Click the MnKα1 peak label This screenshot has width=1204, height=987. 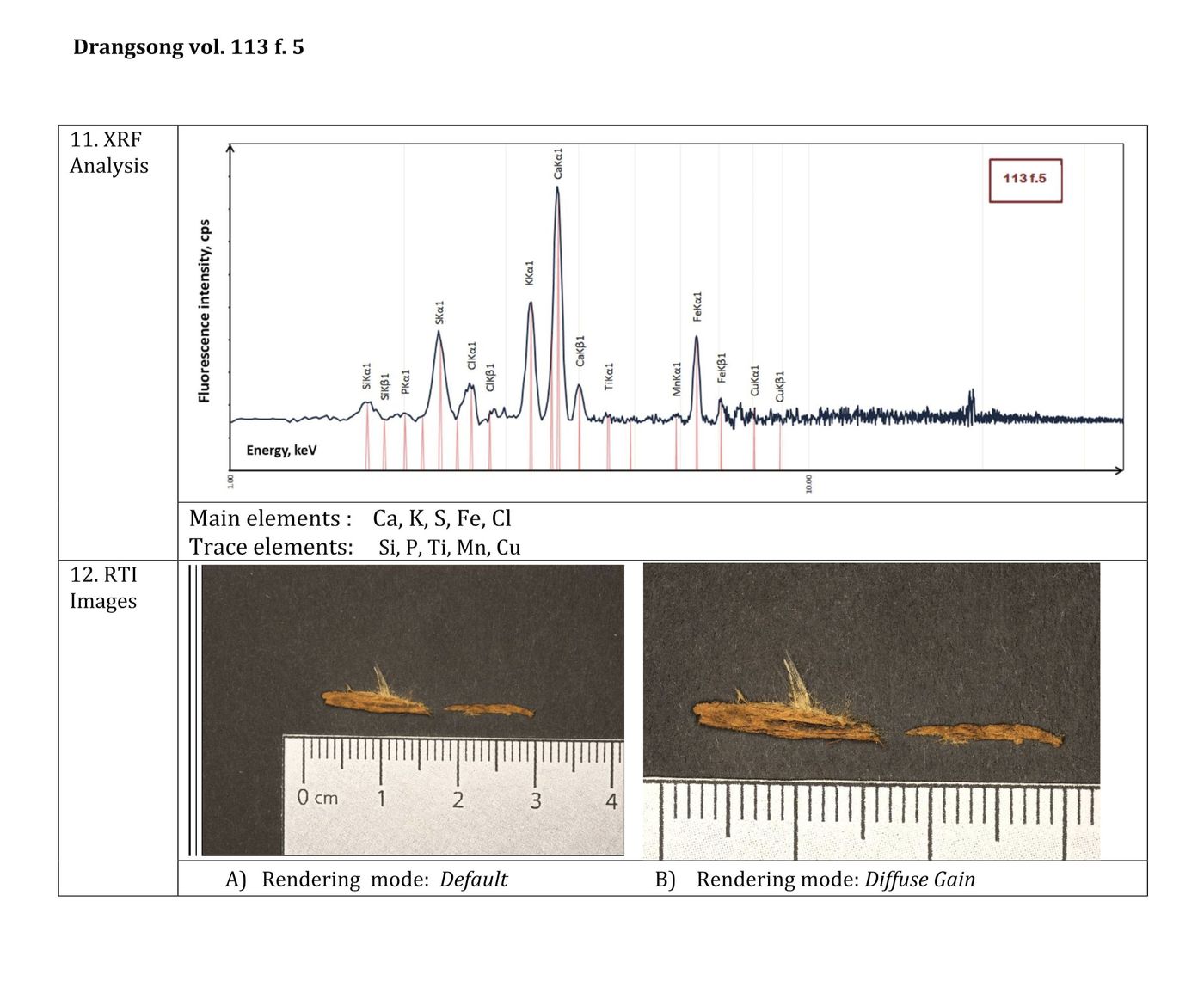coord(677,378)
